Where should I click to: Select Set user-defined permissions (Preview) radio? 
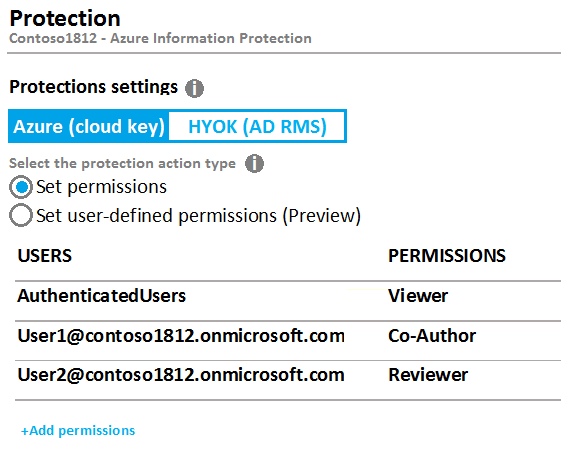pos(21,215)
